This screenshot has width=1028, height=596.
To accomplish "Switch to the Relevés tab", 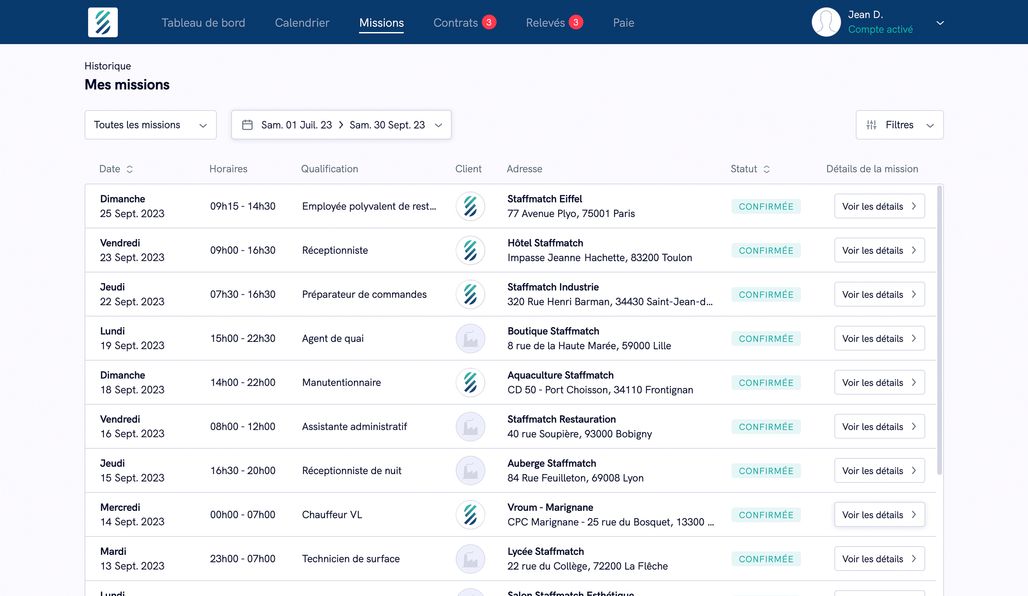I will click(546, 22).
